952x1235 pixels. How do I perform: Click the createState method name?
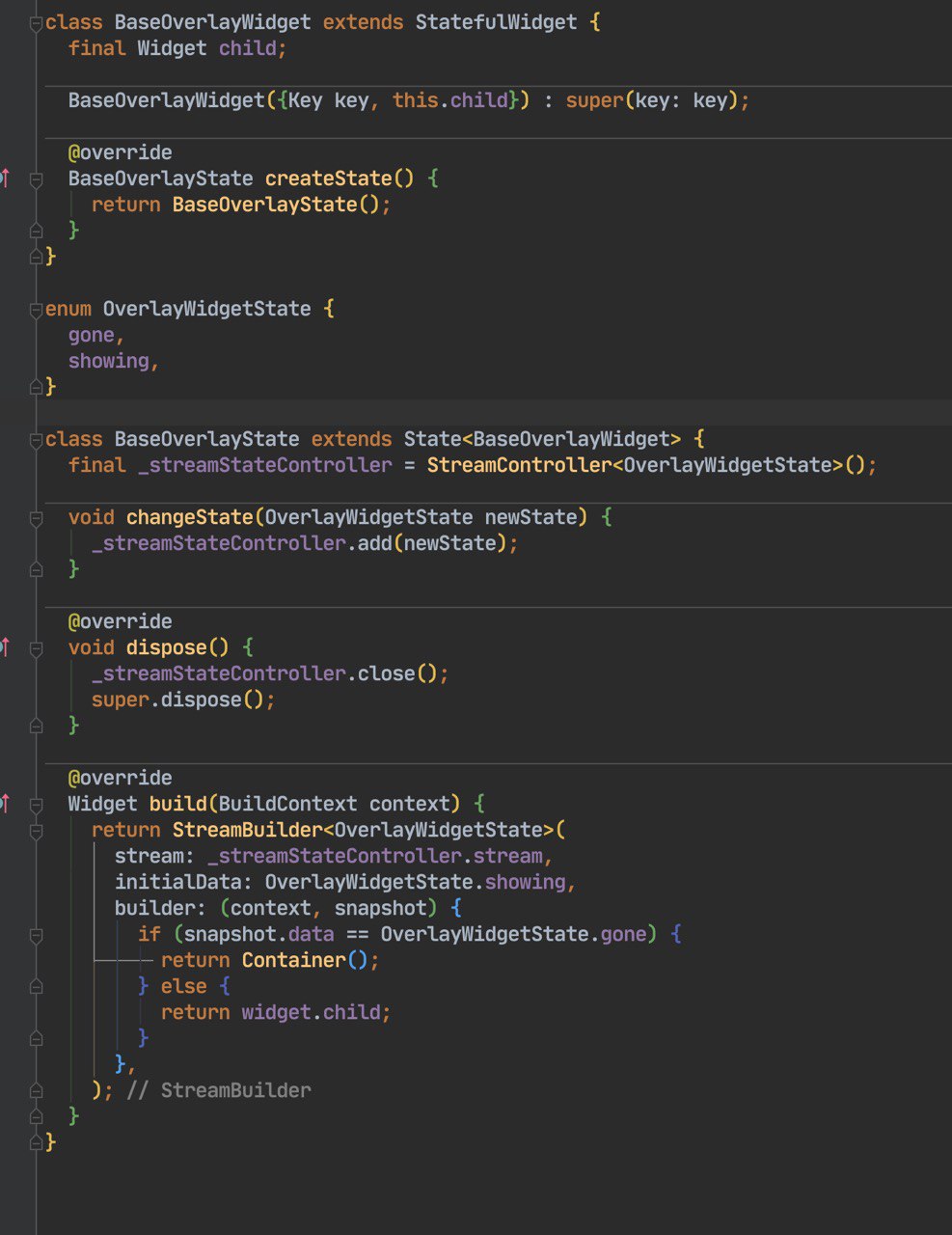[x=328, y=178]
